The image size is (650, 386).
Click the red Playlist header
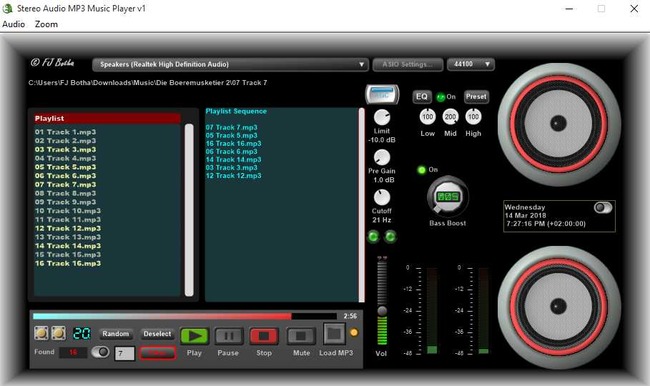coord(107,119)
